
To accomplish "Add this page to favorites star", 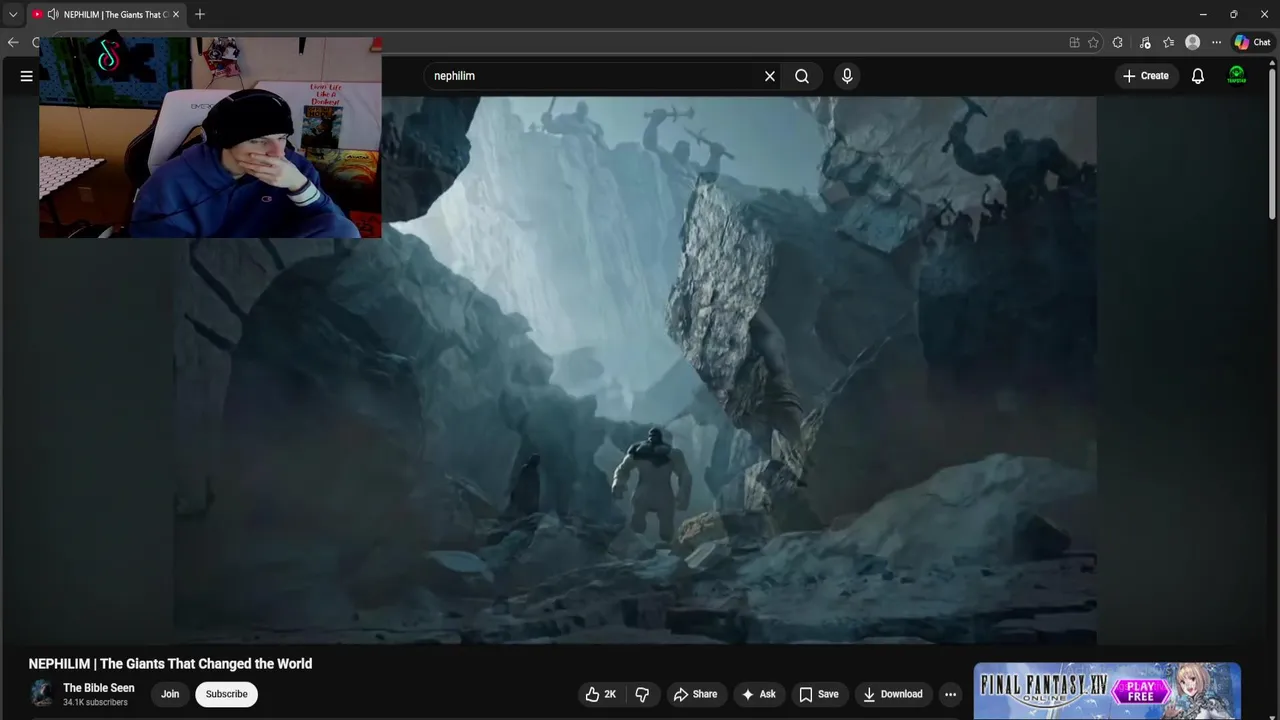I will point(1093,42).
